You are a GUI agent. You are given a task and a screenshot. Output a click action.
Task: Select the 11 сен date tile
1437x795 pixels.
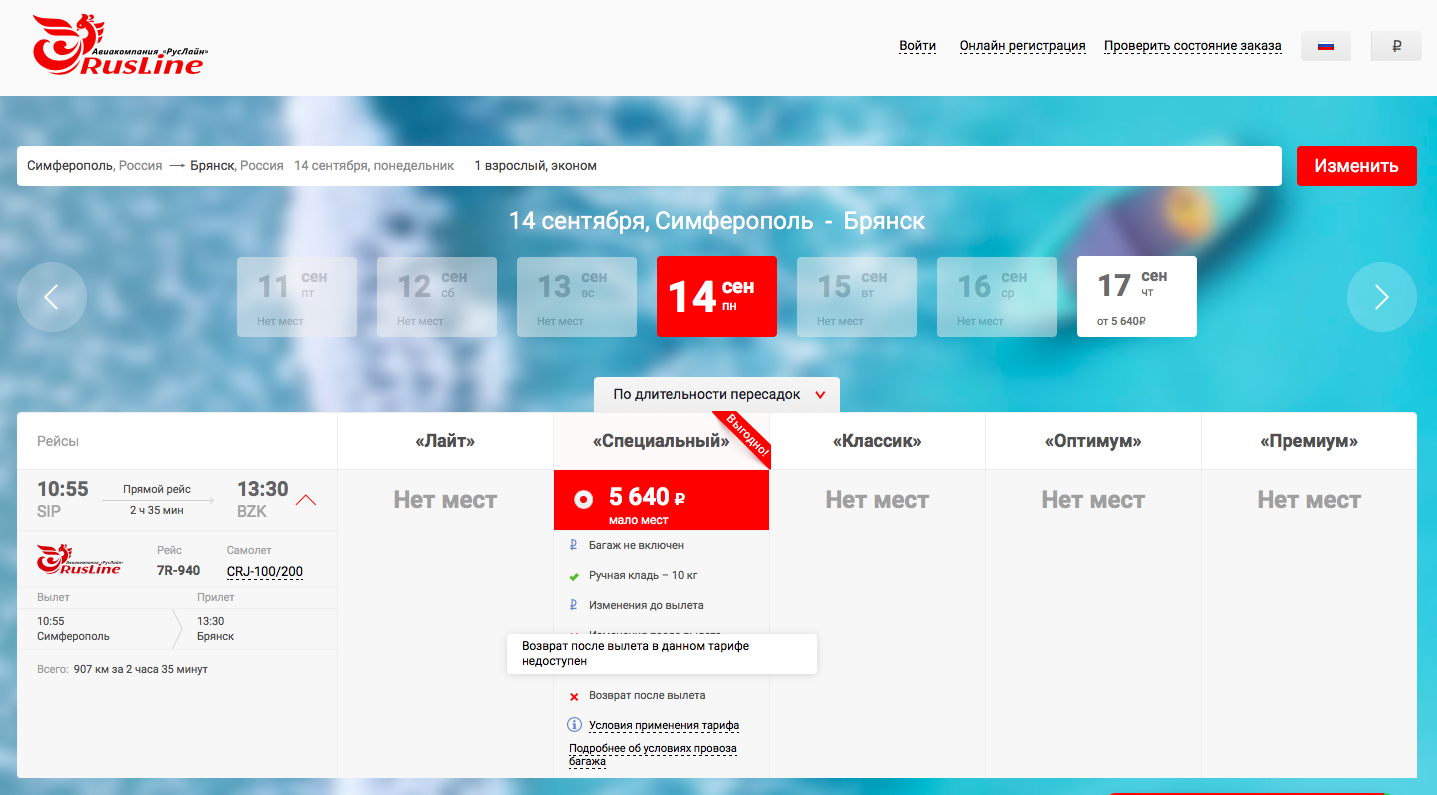[x=297, y=297]
